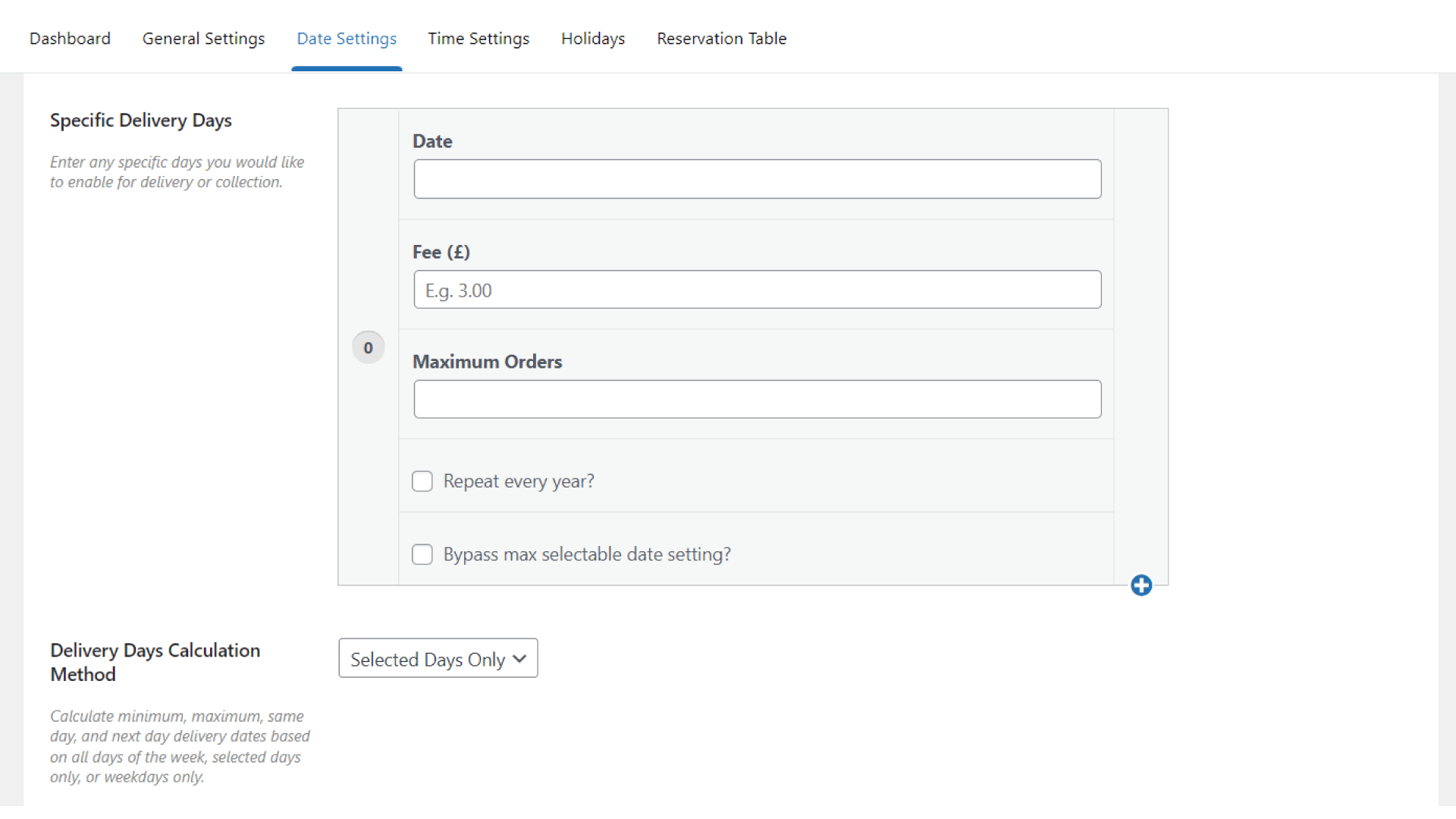
Task: Enable the "Repeat every year?" checkbox
Action: click(422, 481)
